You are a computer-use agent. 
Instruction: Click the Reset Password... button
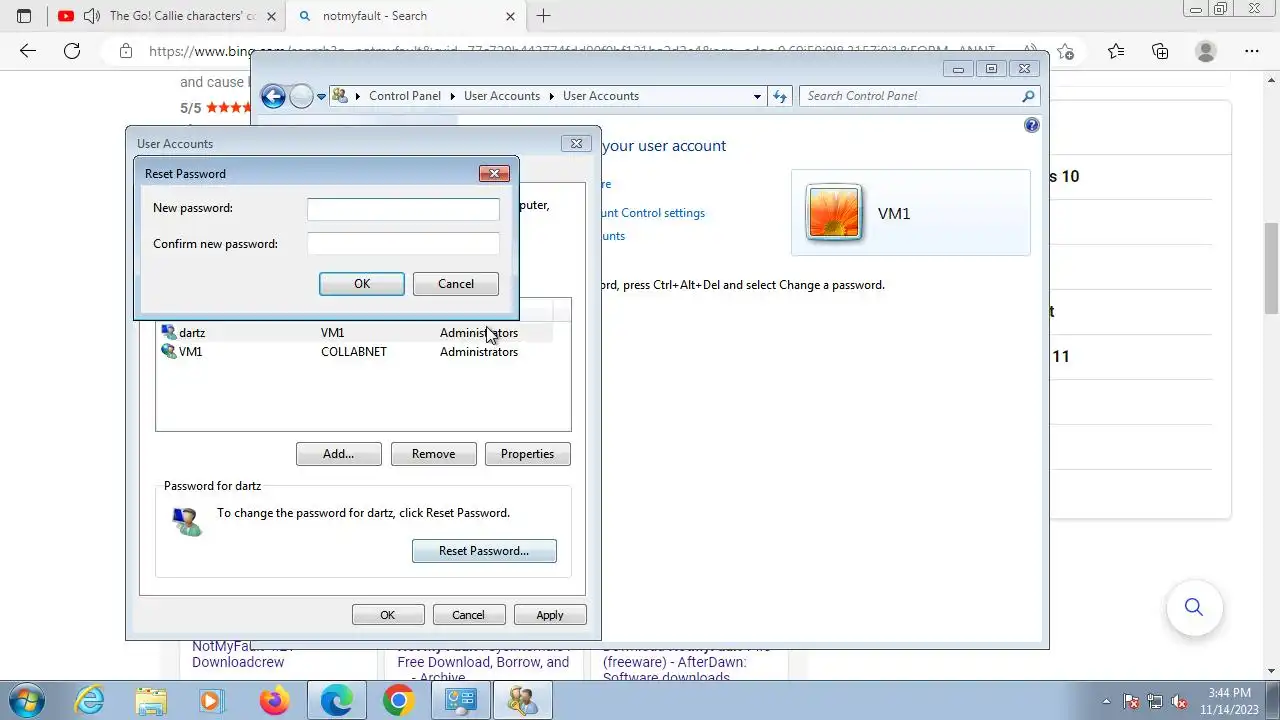coord(484,551)
